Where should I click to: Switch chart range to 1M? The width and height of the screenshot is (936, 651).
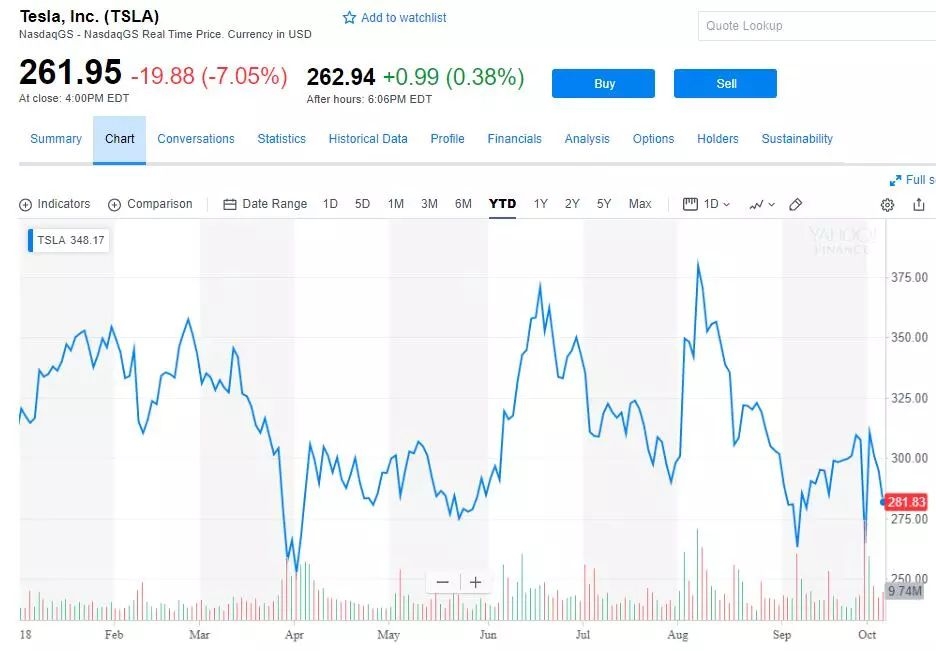(x=396, y=204)
